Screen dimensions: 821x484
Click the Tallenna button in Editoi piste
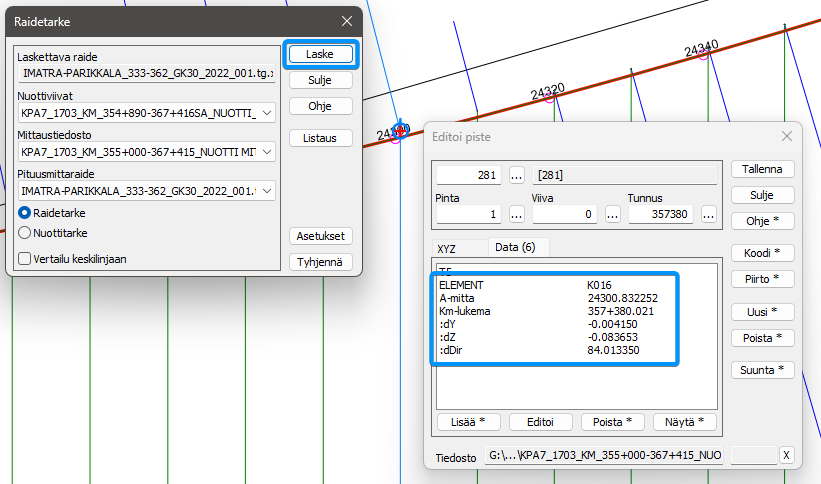763,169
